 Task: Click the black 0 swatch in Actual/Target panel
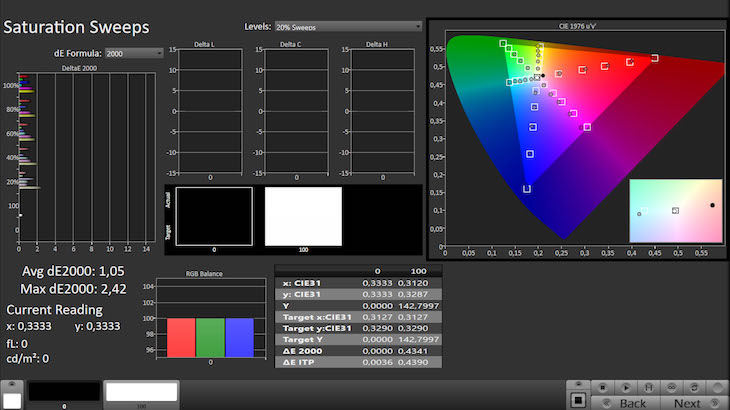pos(214,216)
